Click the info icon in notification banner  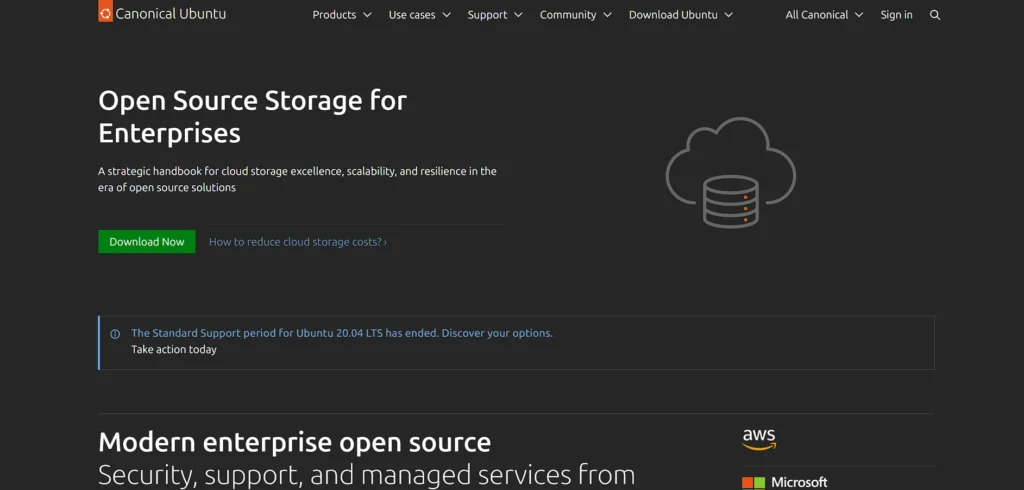click(115, 334)
